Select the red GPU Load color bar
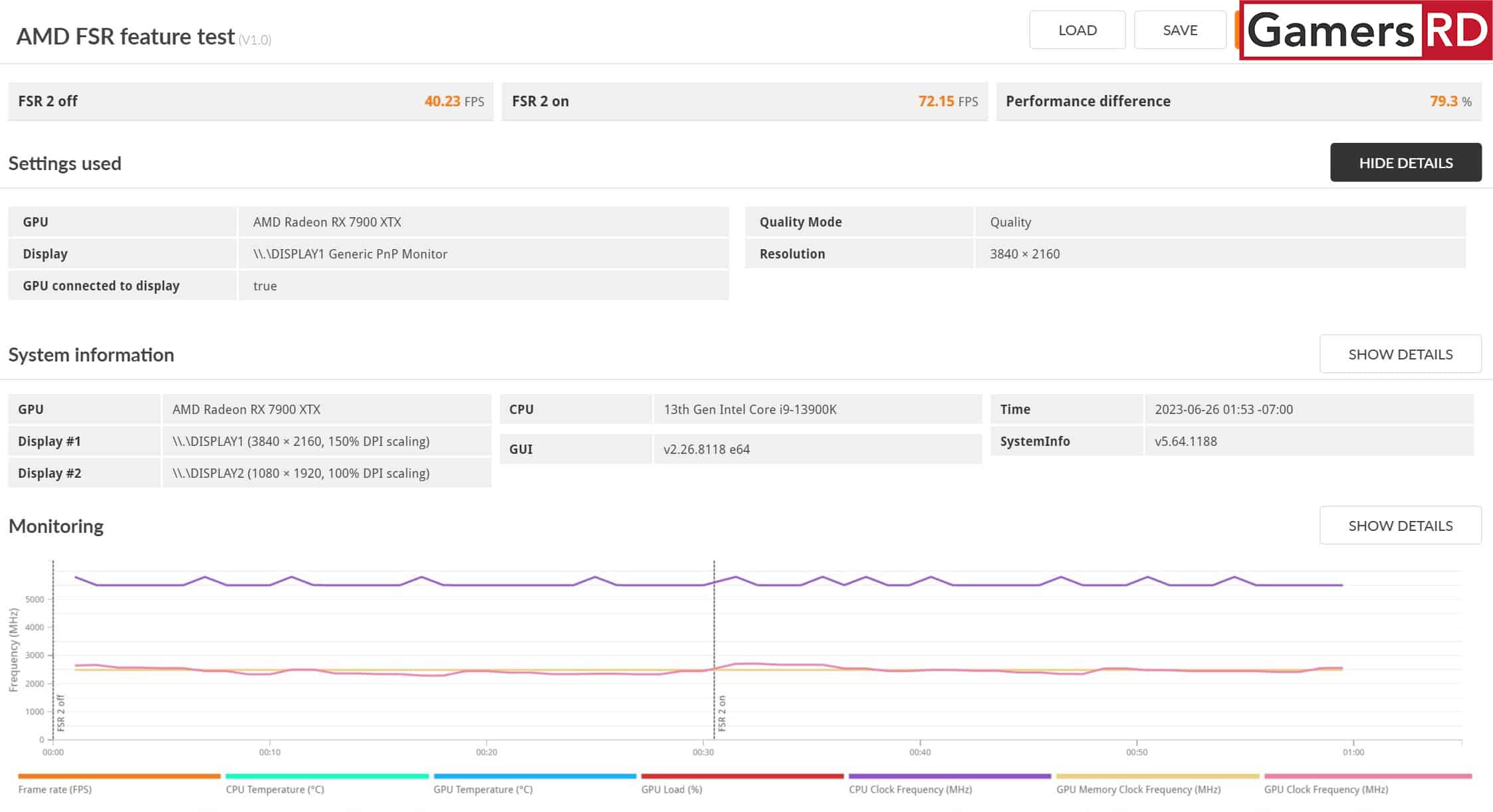 point(742,776)
